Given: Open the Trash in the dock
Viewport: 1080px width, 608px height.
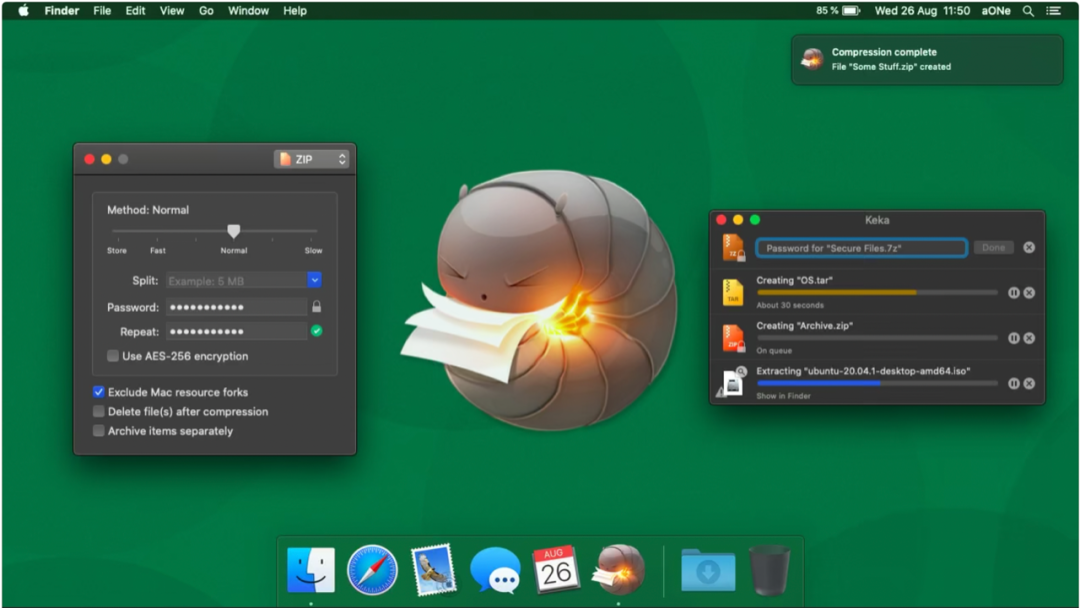Looking at the screenshot, I should [769, 569].
